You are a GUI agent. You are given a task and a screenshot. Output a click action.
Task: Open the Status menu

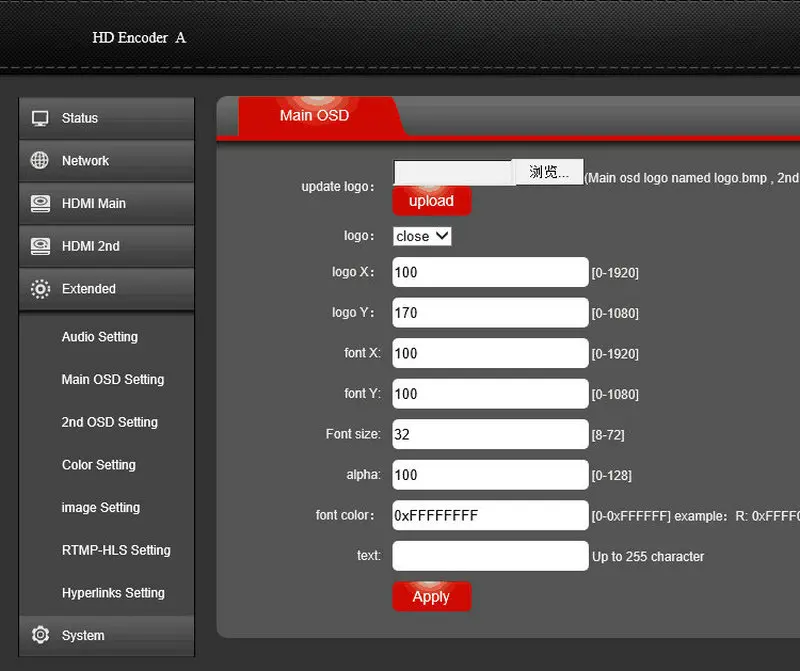(106, 118)
